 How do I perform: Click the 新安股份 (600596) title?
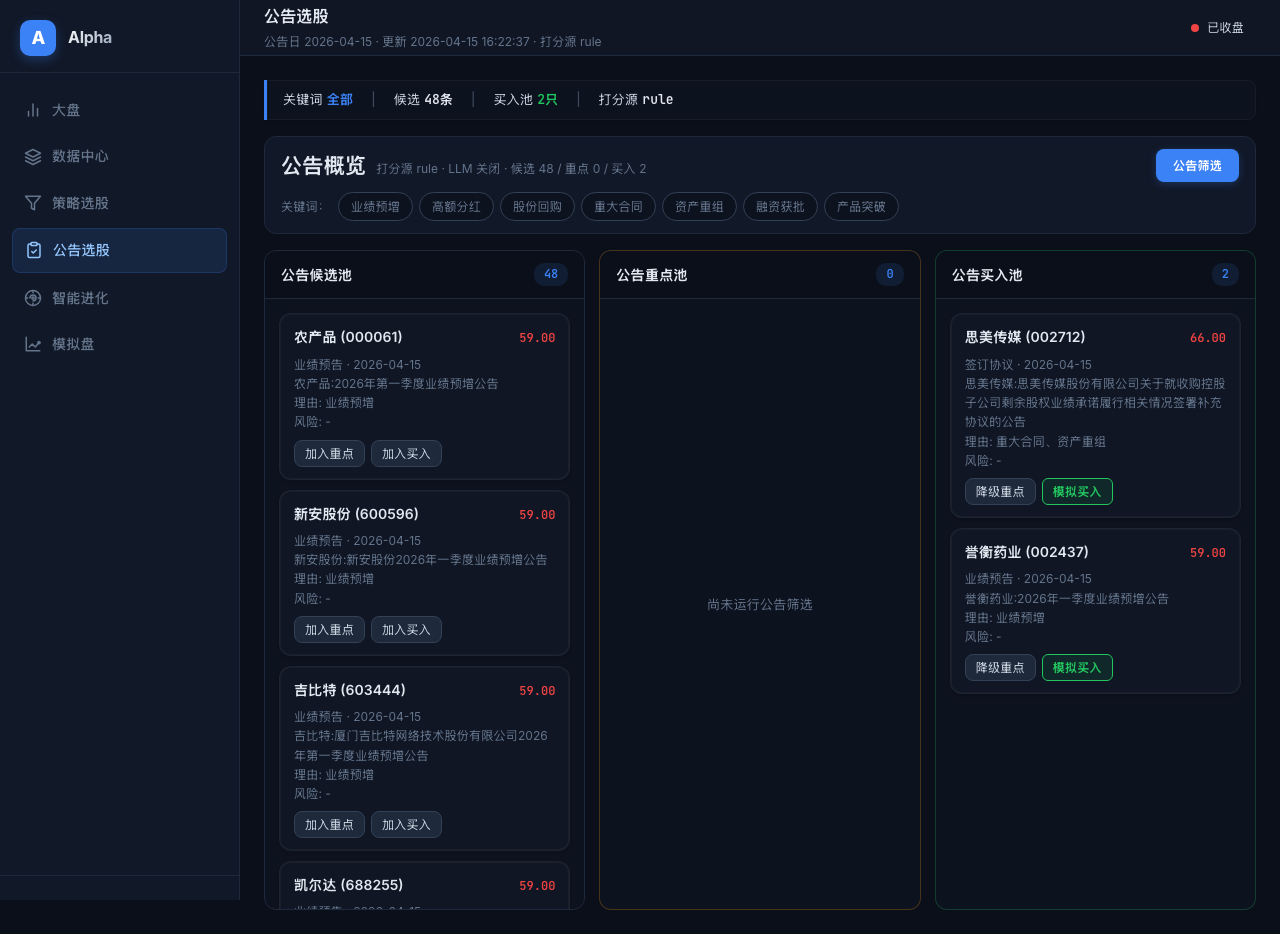pyautogui.click(x=356, y=514)
